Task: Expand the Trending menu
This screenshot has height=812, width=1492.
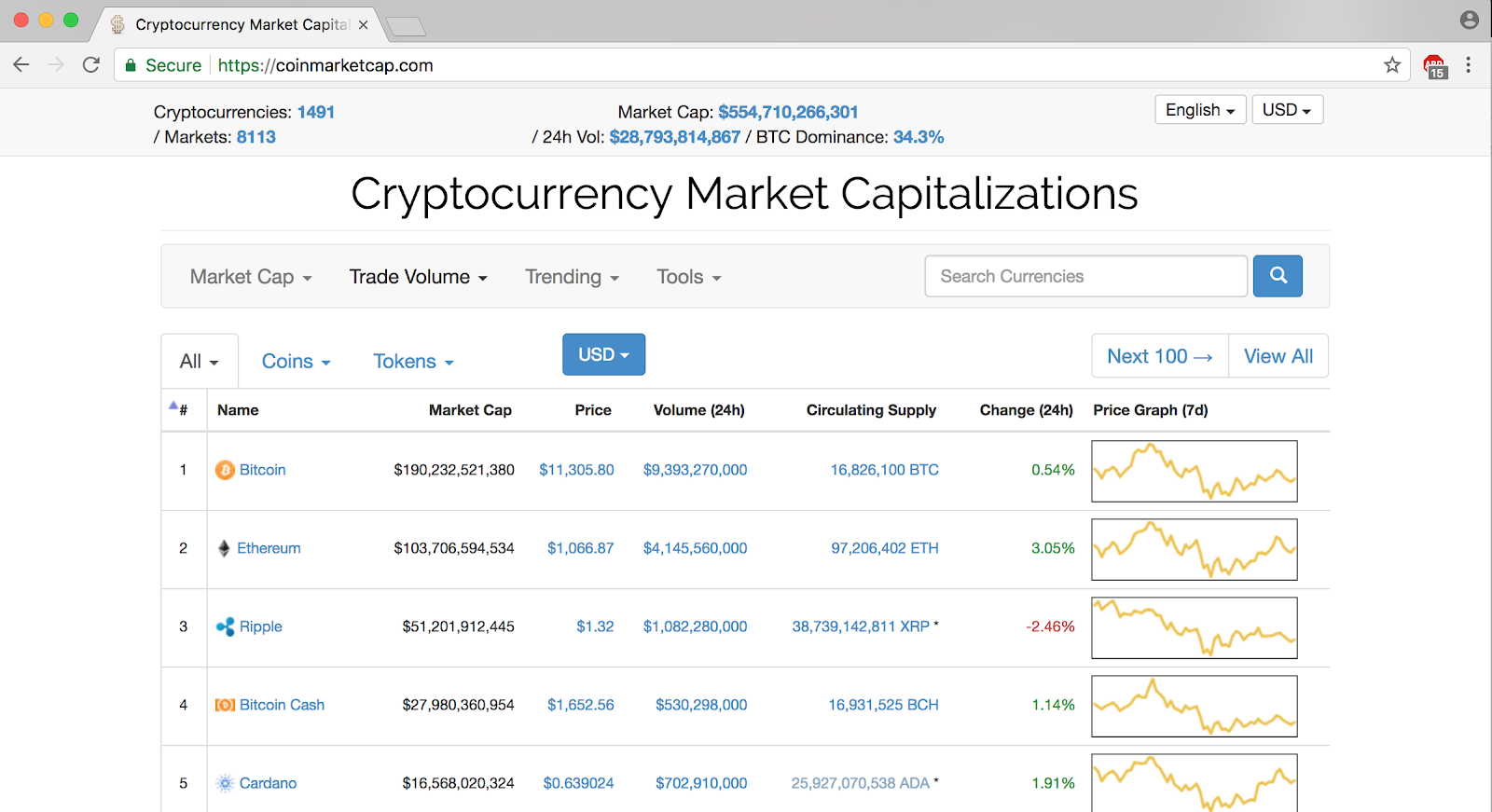Action: coord(572,277)
